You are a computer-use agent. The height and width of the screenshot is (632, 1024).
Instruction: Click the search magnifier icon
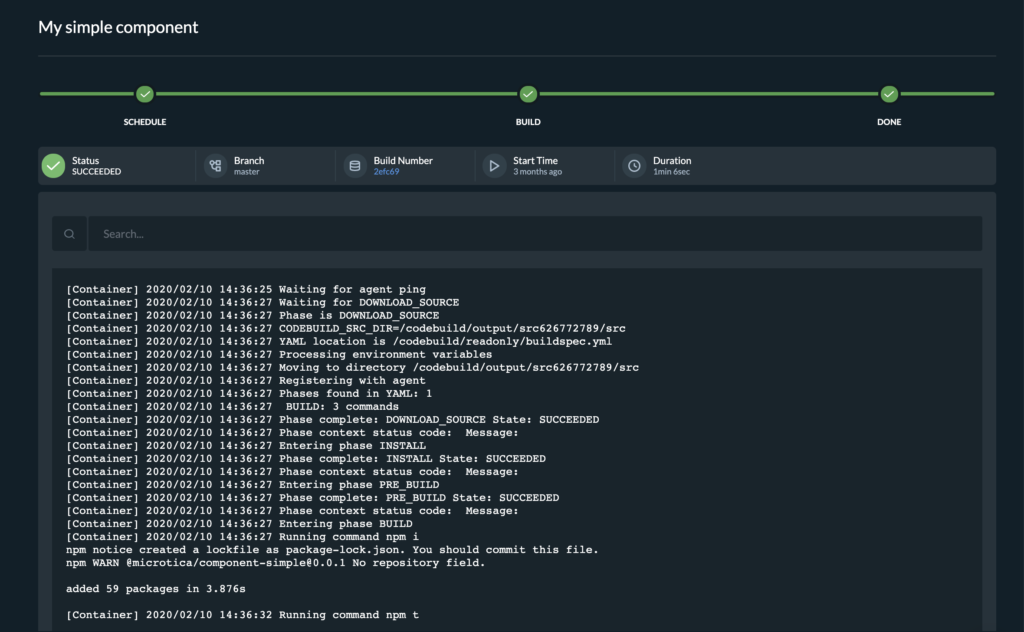pos(69,234)
